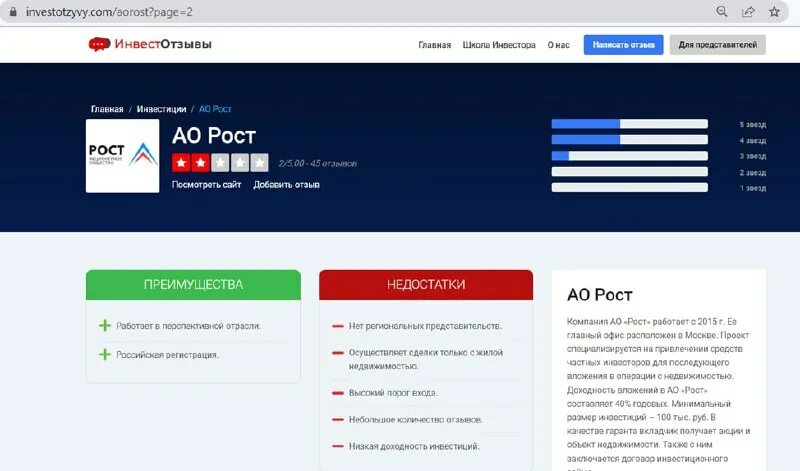Click the Посмотреть сайт link
This screenshot has width=800, height=471.
(206, 185)
